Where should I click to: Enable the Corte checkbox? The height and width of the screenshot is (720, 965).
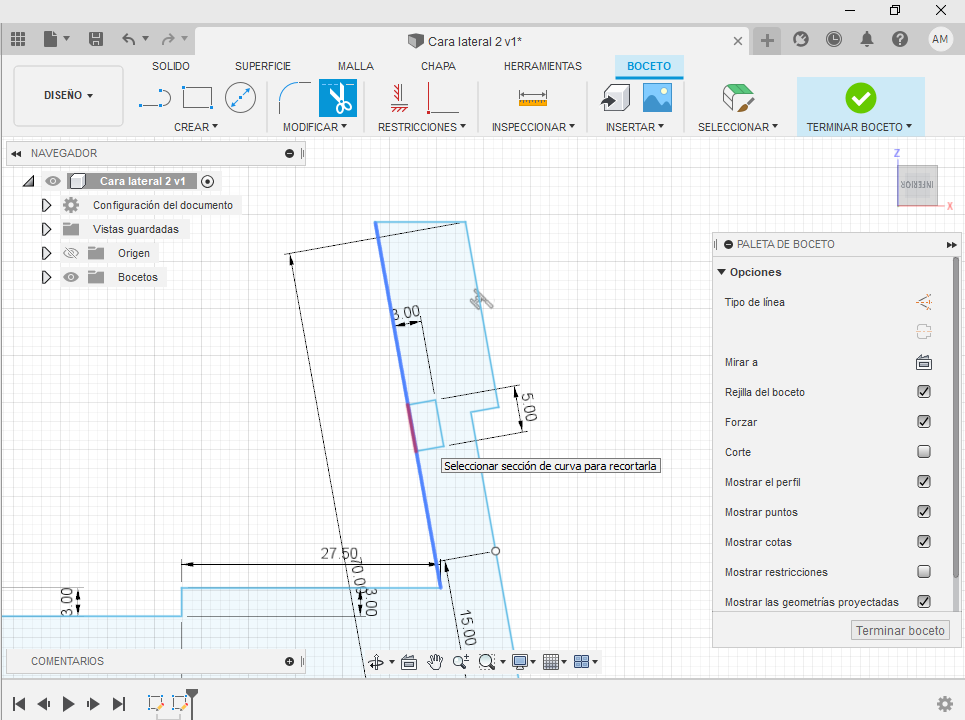point(924,452)
